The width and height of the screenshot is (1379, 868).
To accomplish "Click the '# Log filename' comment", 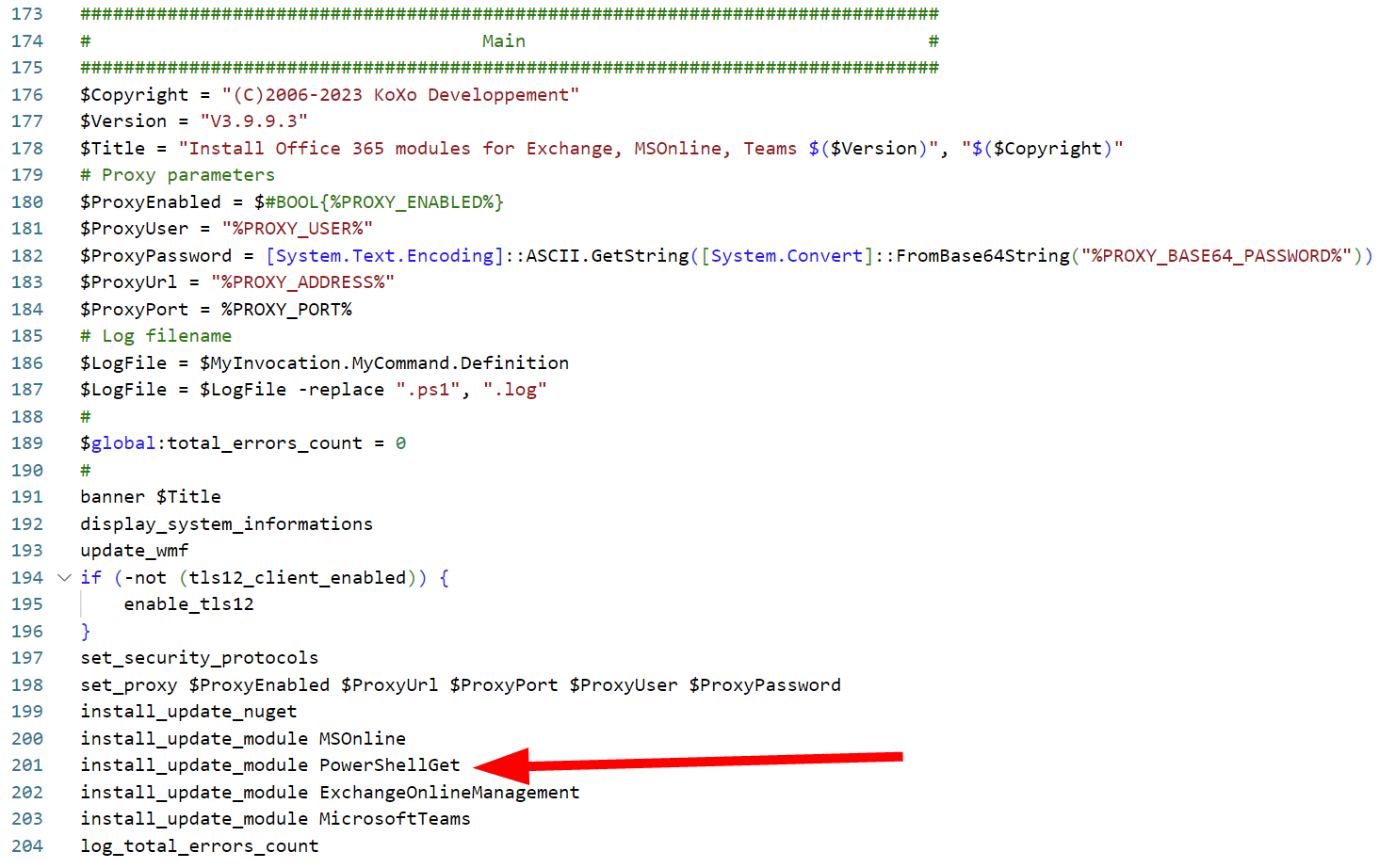I will 156,335.
